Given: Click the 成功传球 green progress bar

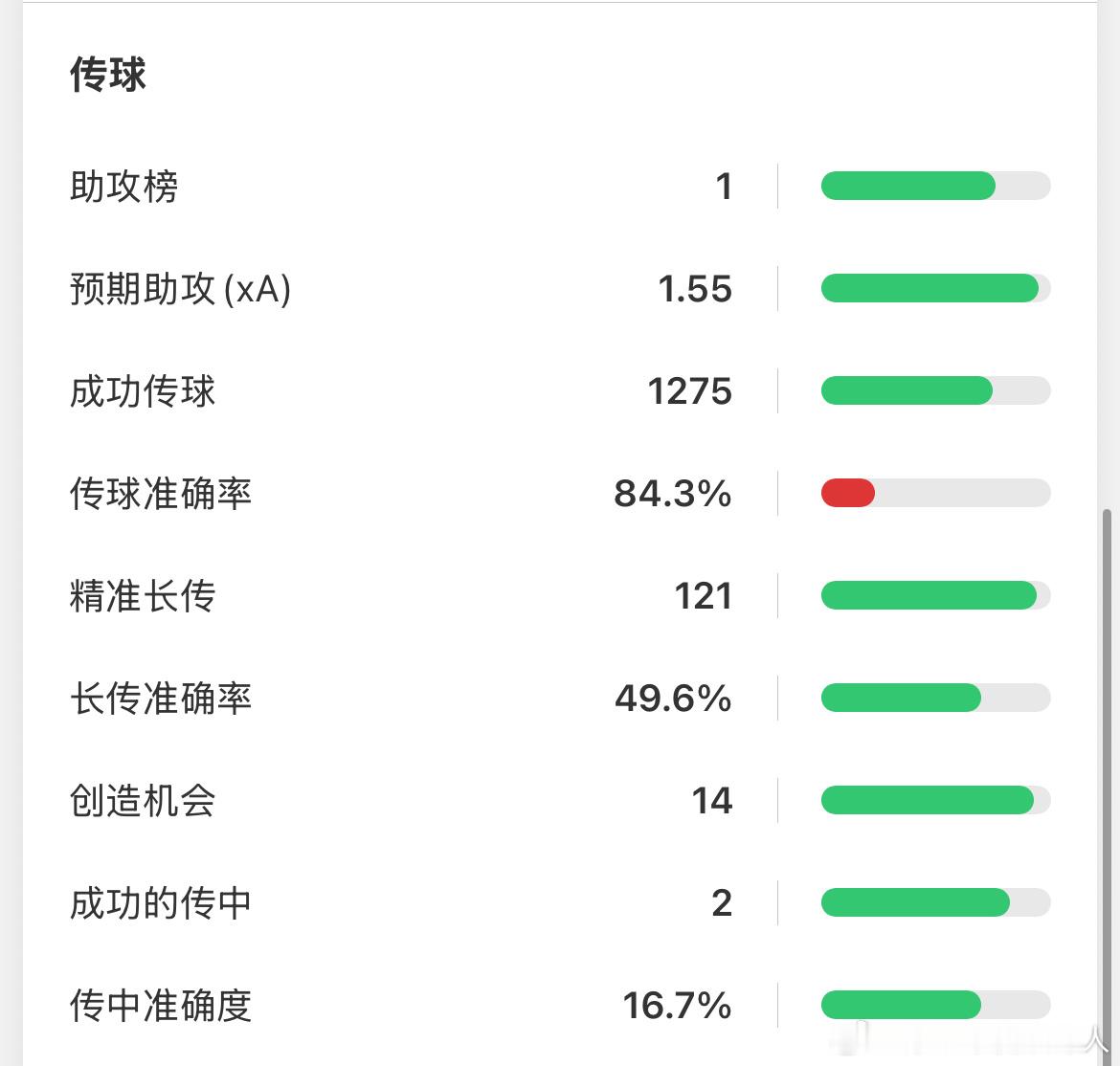Looking at the screenshot, I should (x=935, y=390).
